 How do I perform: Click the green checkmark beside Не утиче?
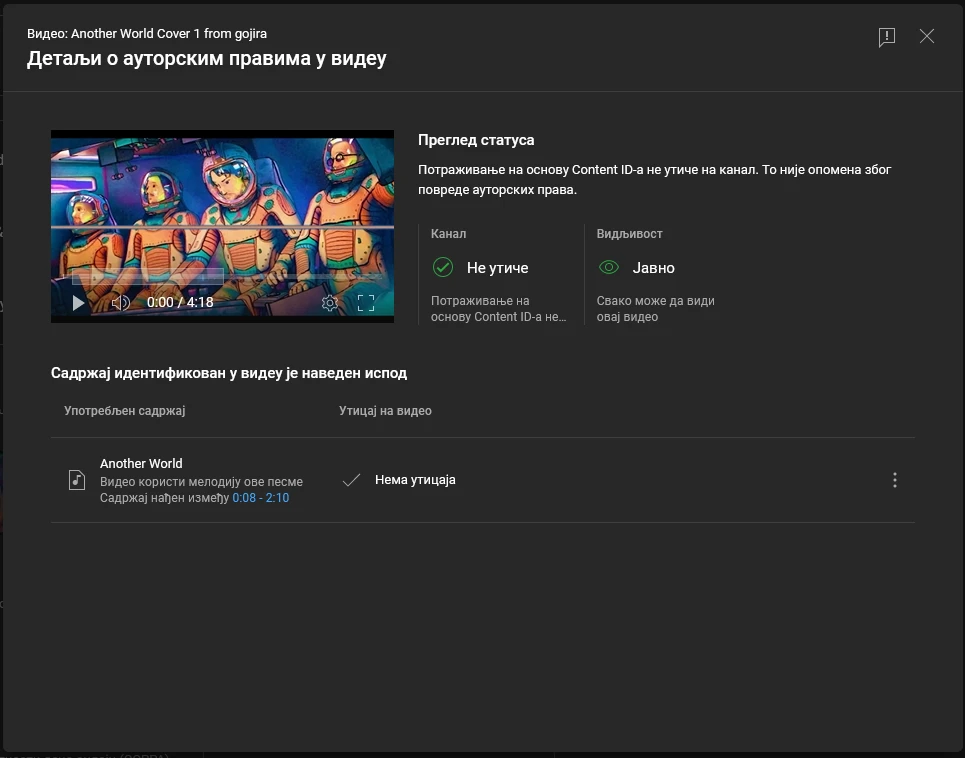[442, 268]
